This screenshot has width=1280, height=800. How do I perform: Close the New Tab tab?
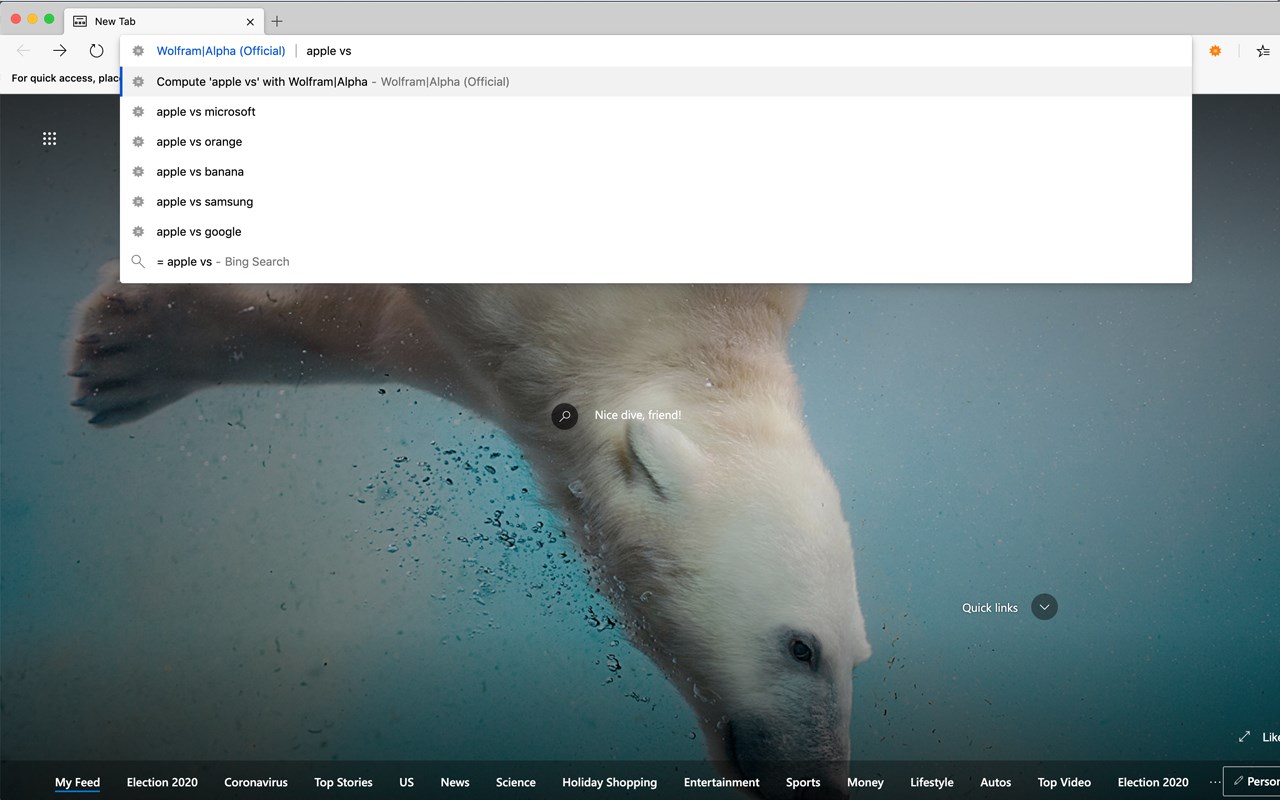(250, 21)
